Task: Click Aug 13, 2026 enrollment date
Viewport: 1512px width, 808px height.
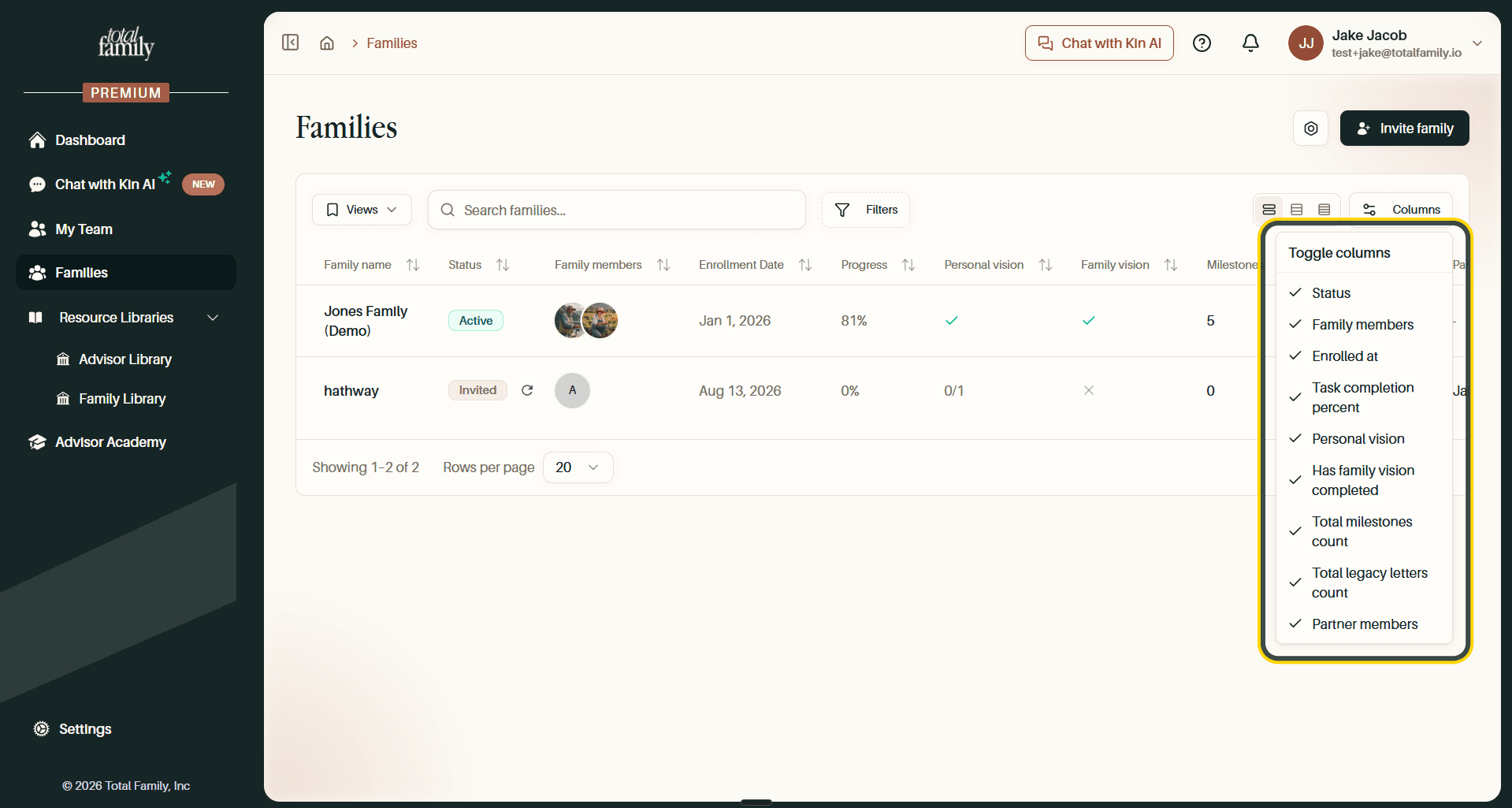Action: tap(740, 391)
